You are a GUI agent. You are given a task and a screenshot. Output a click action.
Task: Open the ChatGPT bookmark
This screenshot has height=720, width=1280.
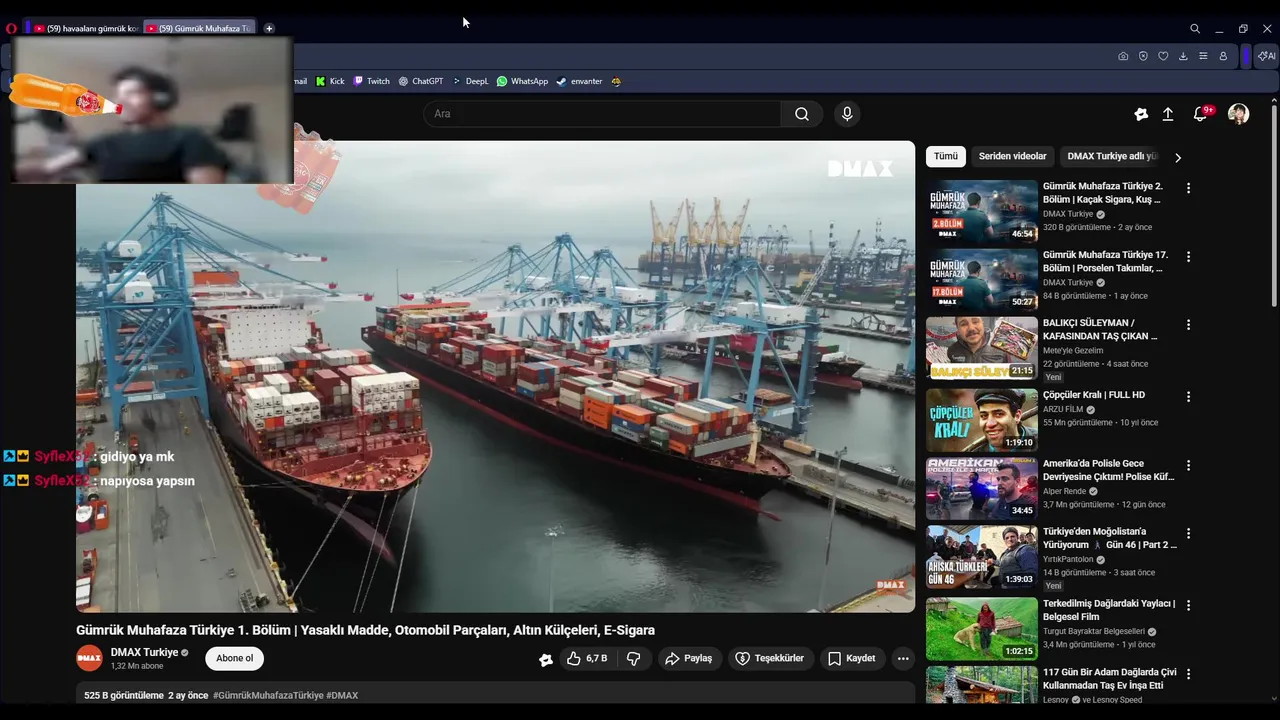[x=420, y=81]
